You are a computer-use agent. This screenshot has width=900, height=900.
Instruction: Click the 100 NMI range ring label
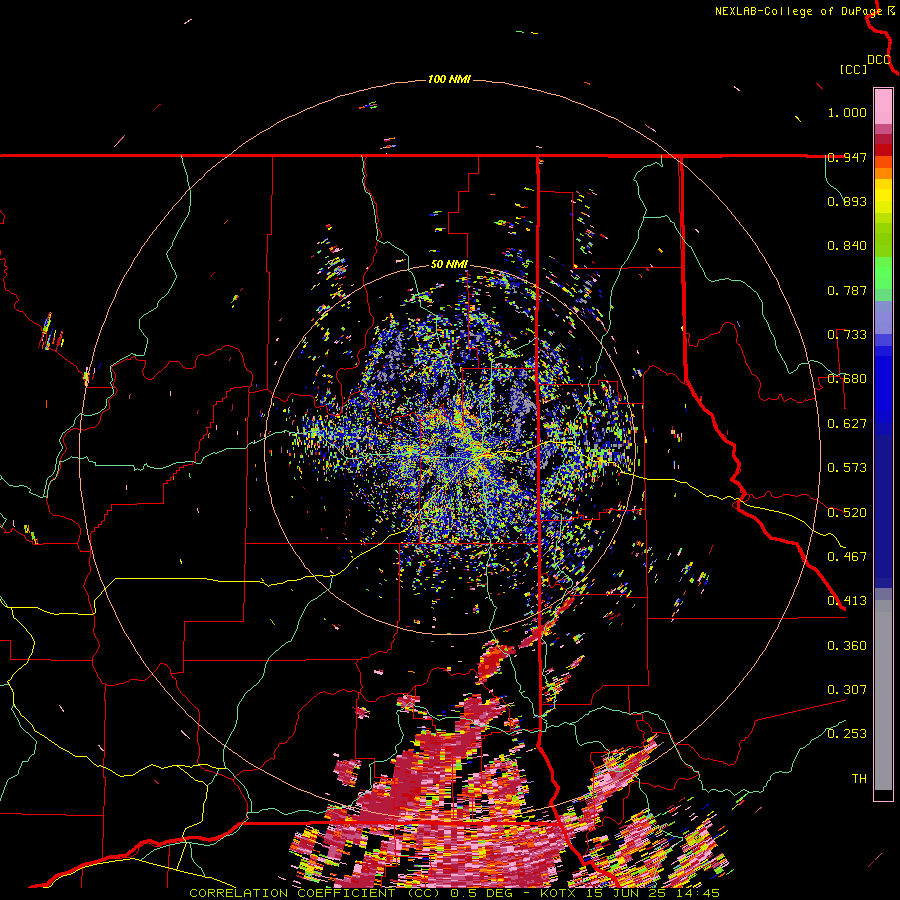pyautogui.click(x=449, y=79)
